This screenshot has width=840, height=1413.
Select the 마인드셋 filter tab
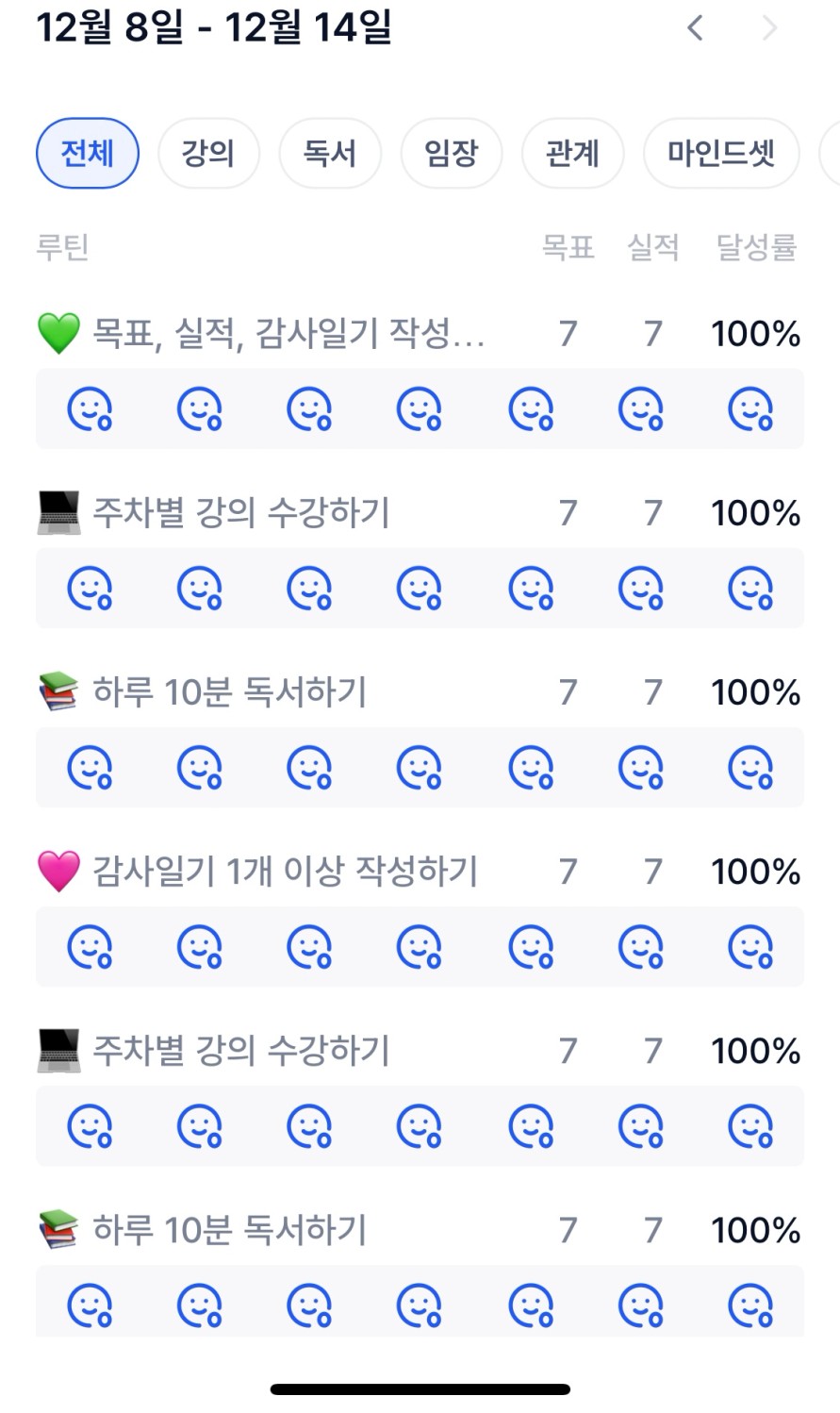(721, 153)
